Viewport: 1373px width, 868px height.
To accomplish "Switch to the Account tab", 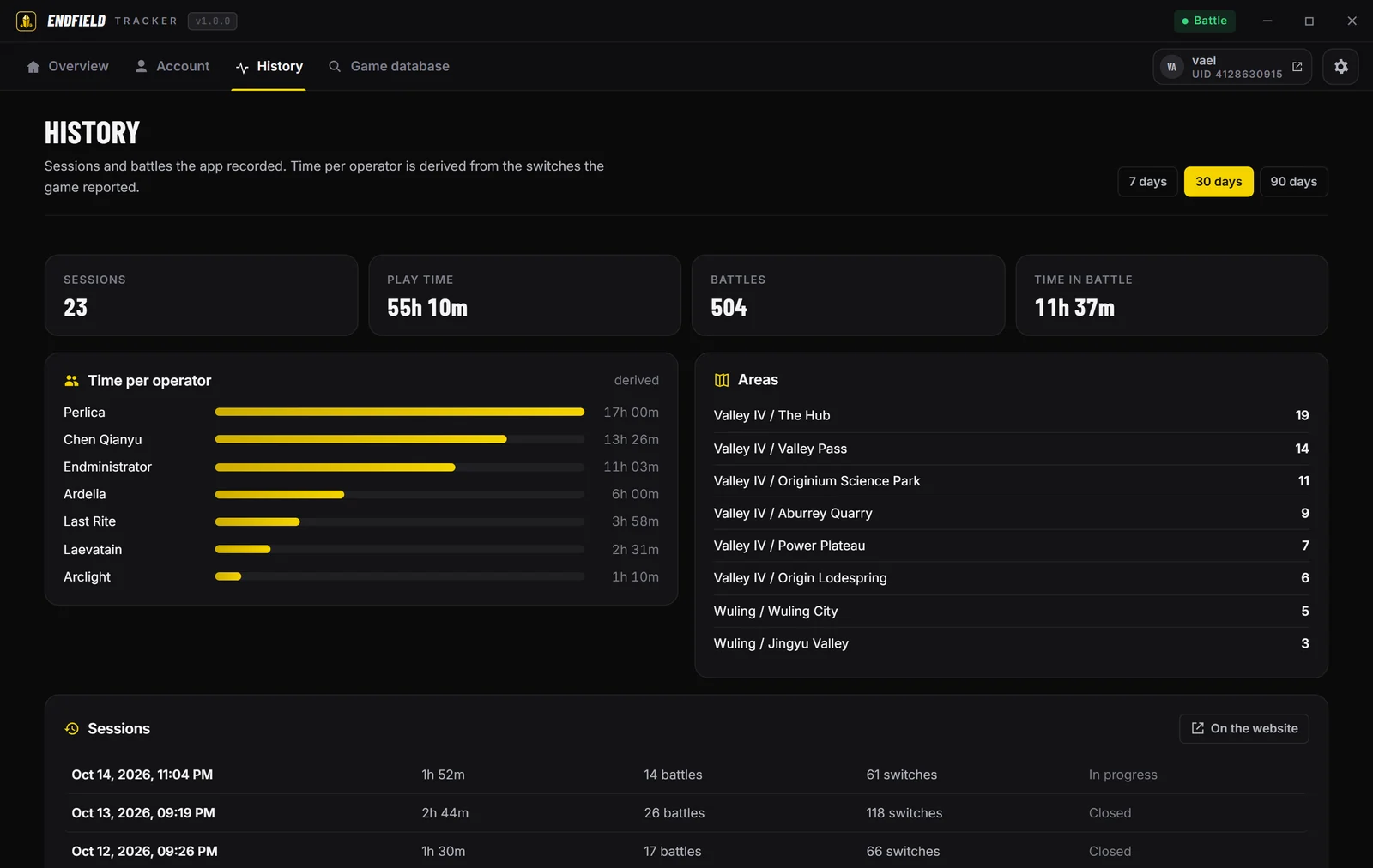I will click(x=172, y=67).
